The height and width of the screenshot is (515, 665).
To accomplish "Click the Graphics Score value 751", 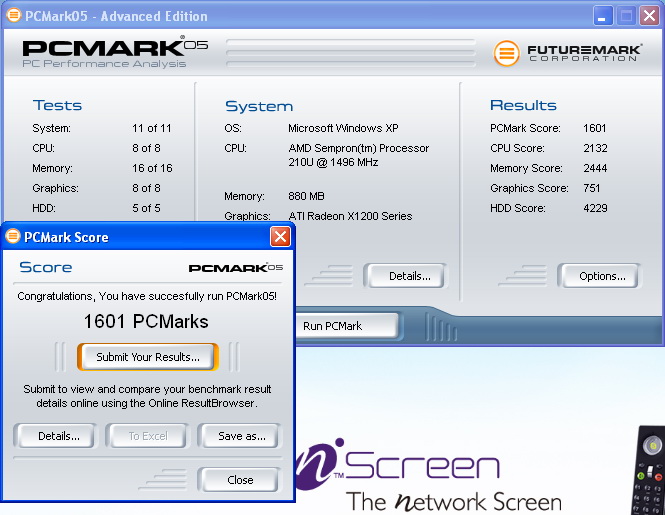I will click(592, 188).
